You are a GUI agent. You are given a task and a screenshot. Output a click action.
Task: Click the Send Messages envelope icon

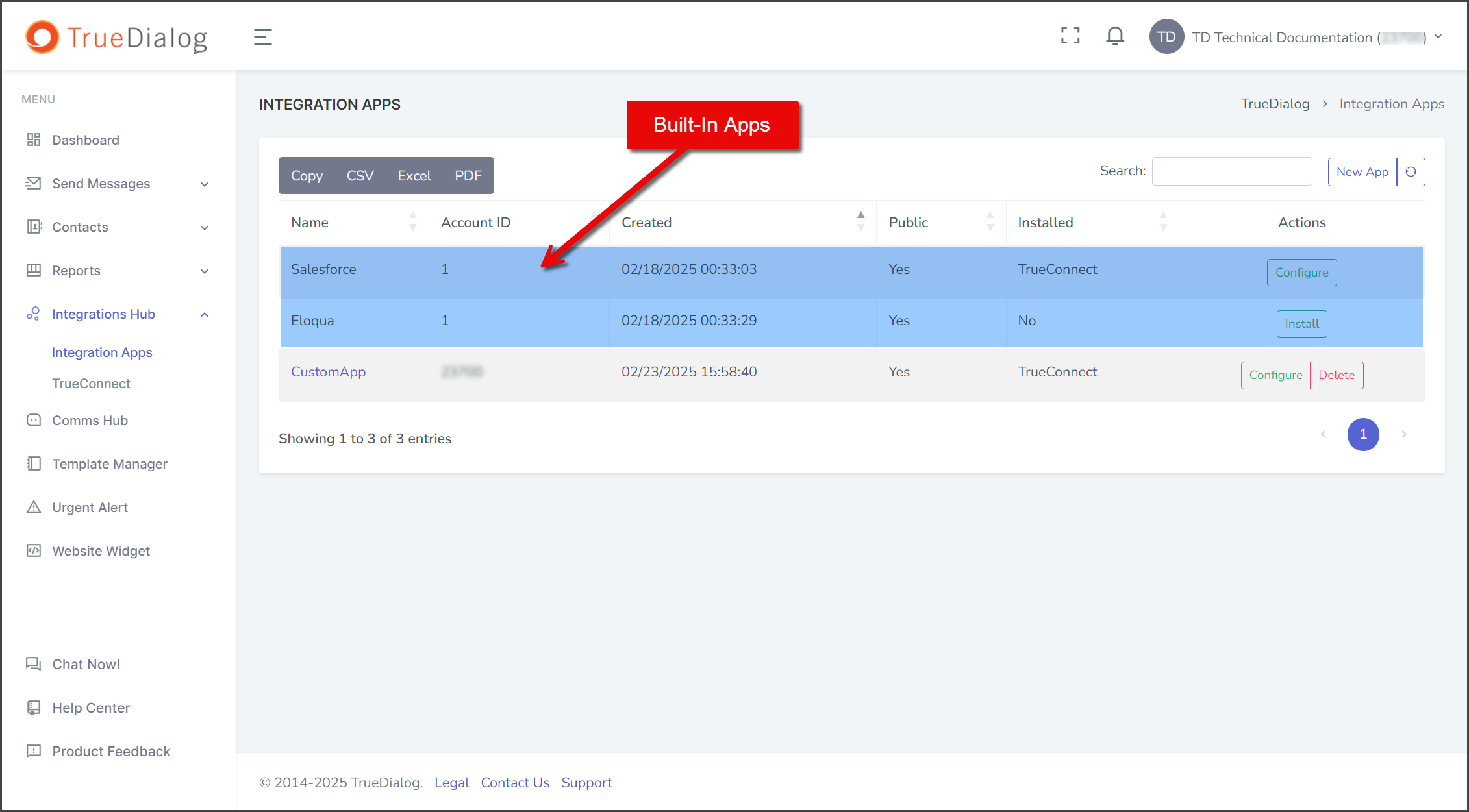(x=34, y=183)
